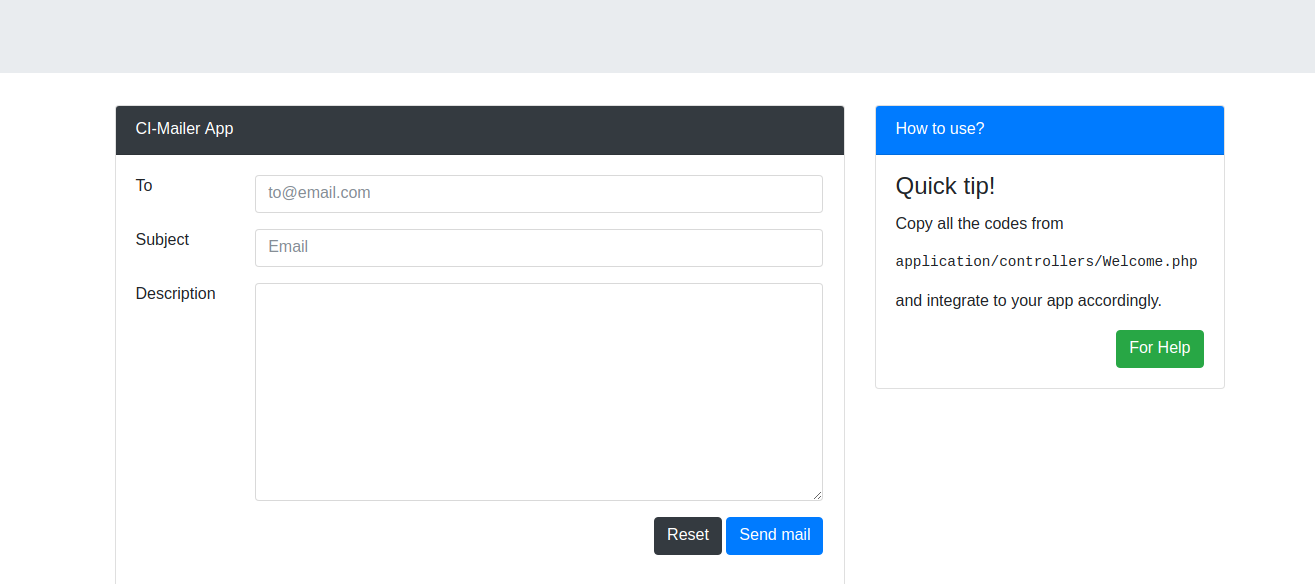Viewport: 1315px width, 584px height.
Task: Click inside the Description text area
Action: point(539,392)
